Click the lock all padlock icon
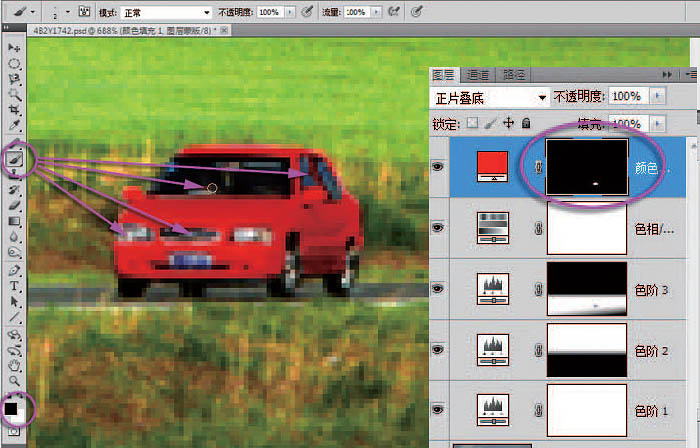 [526, 123]
